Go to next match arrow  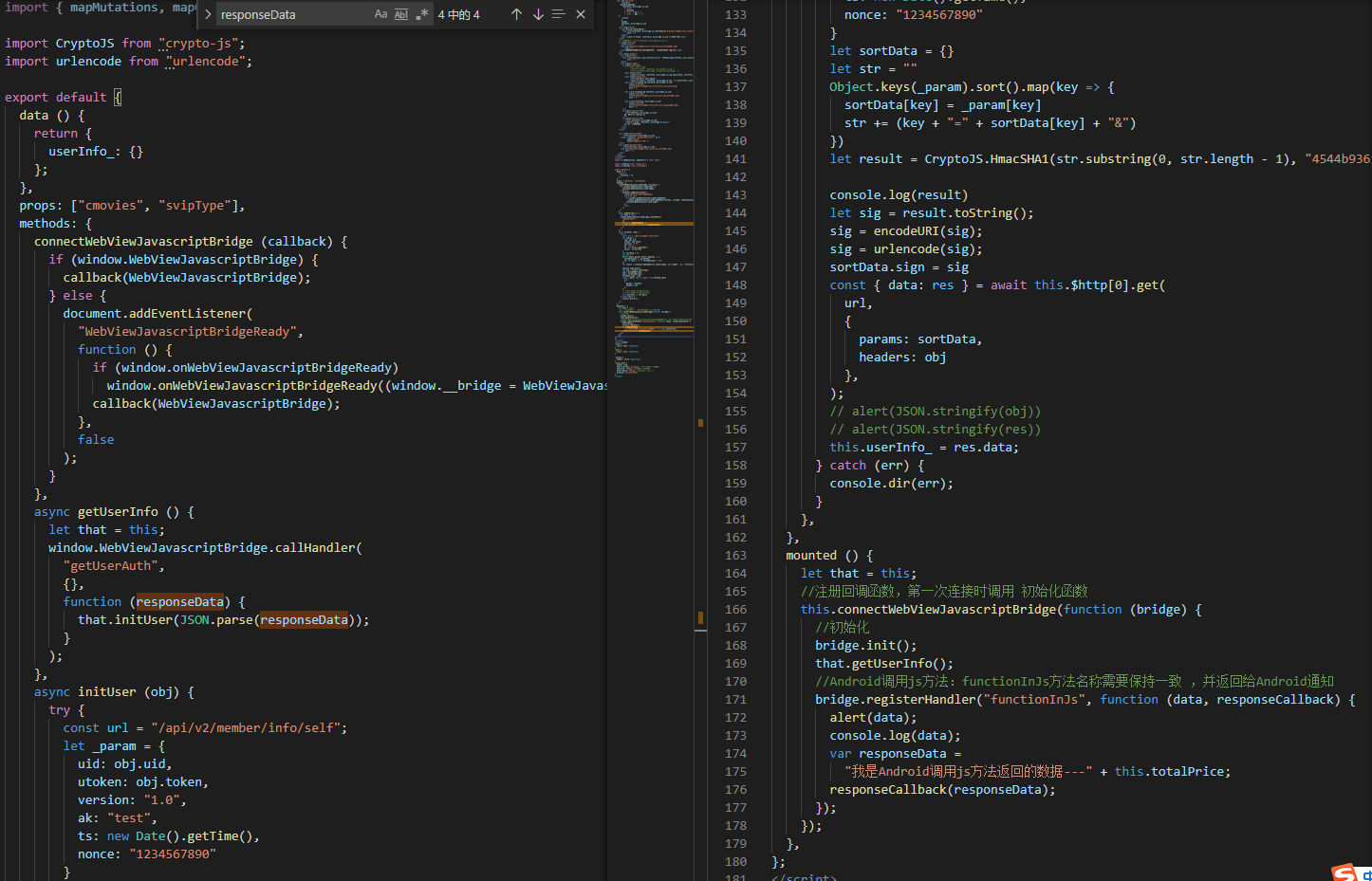(538, 14)
